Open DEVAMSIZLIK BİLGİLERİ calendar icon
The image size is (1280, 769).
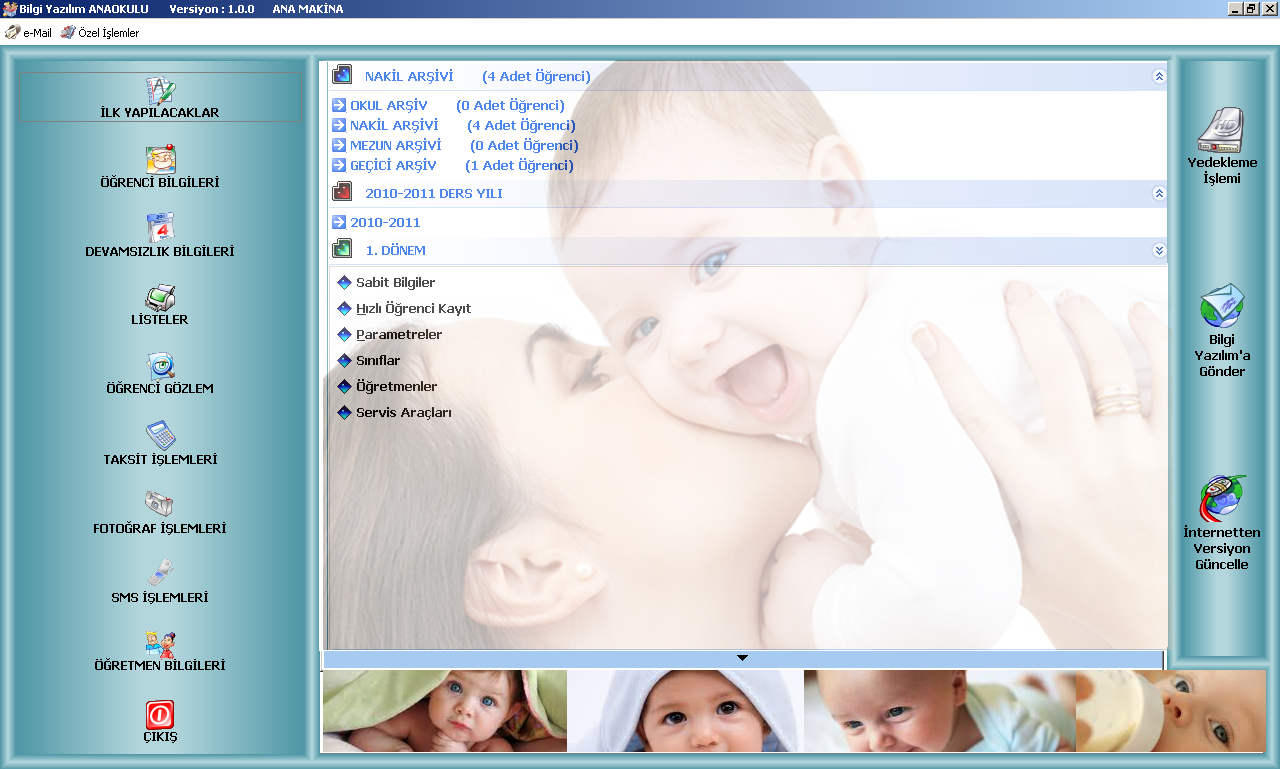160,228
